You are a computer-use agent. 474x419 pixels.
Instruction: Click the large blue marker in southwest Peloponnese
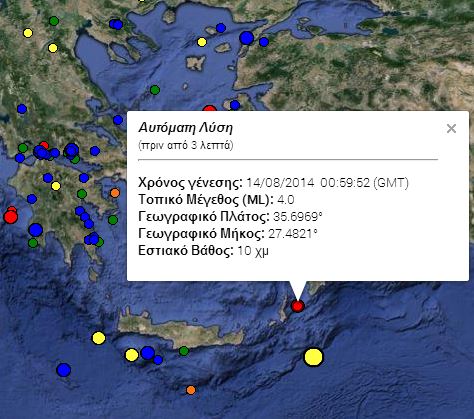click(x=36, y=230)
